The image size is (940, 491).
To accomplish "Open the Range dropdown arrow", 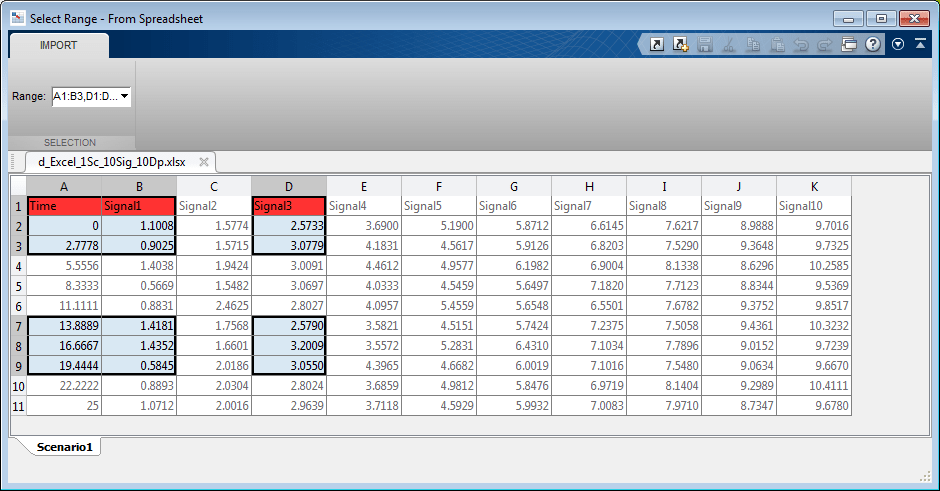I will pyautogui.click(x=125, y=96).
